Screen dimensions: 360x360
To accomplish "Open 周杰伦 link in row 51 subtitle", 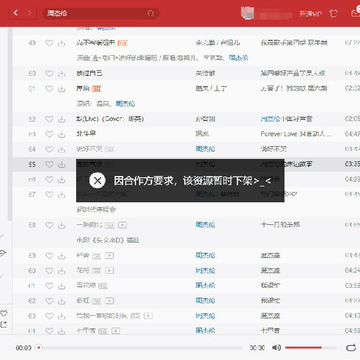I will click(125, 104).
